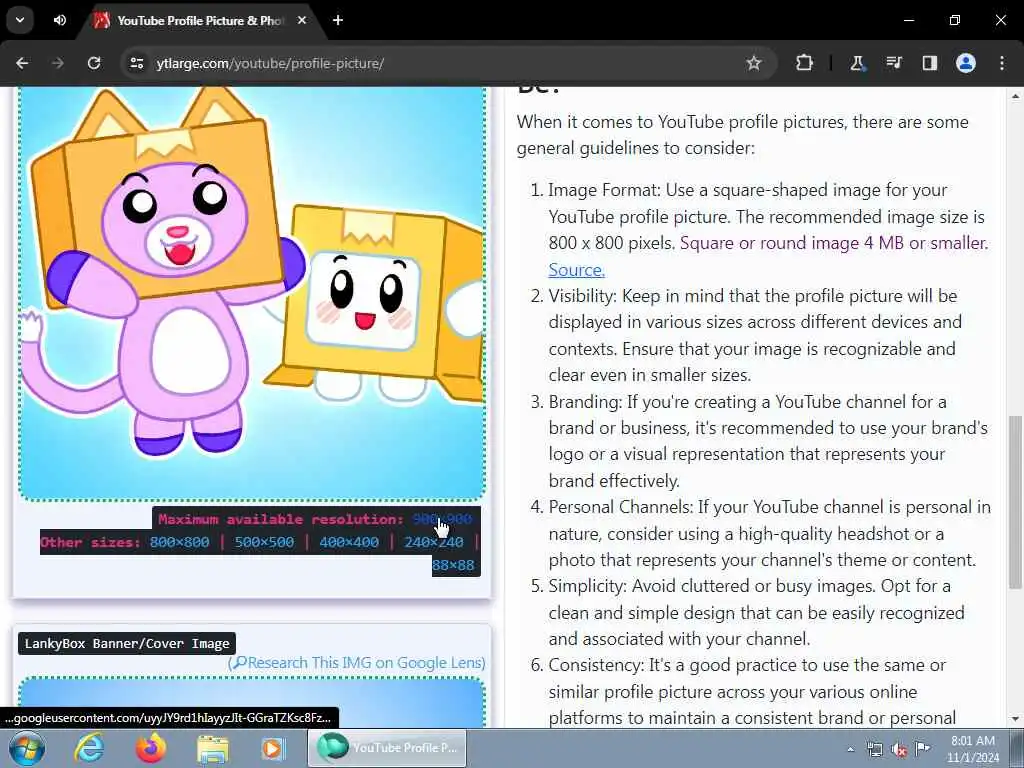This screenshot has width=1024, height=768.
Task: Mute the tab audio speaker icon
Action: (59, 20)
